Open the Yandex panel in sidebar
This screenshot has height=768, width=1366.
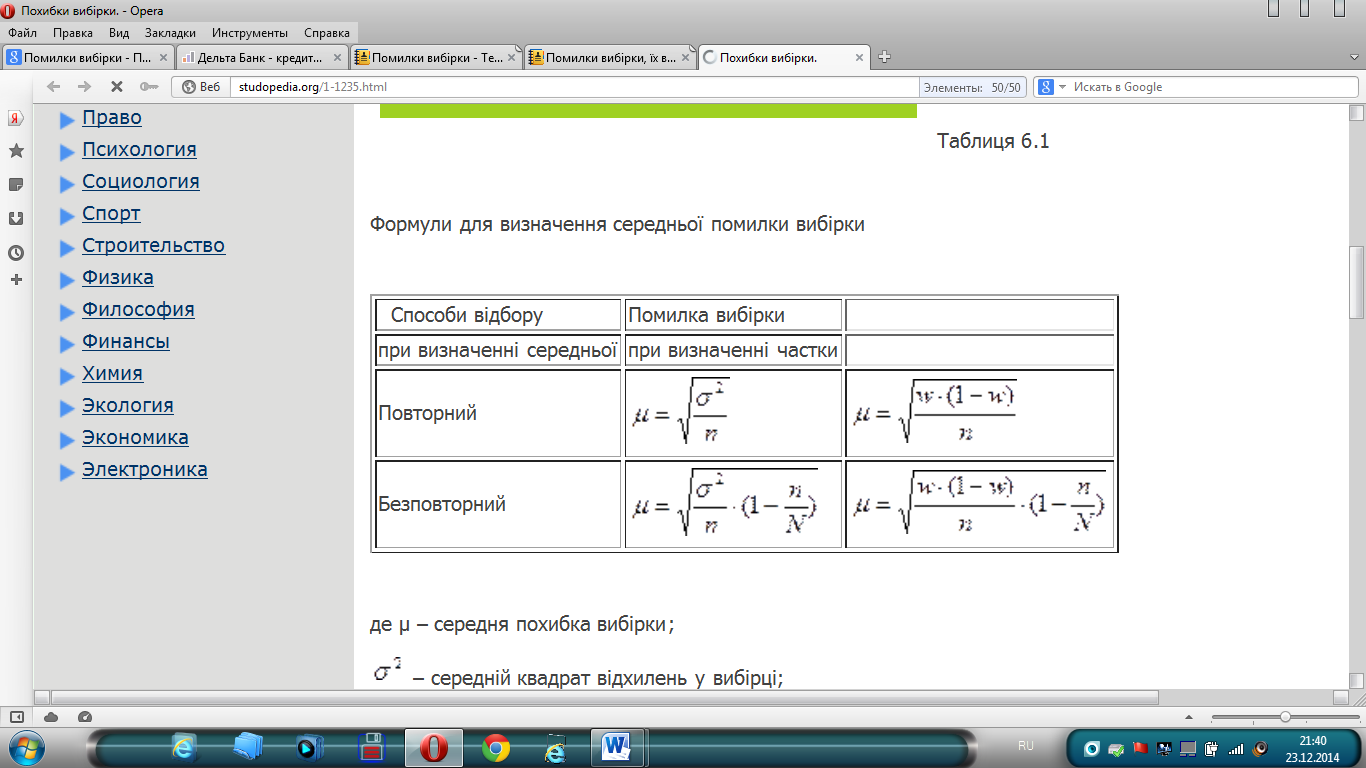pos(16,118)
